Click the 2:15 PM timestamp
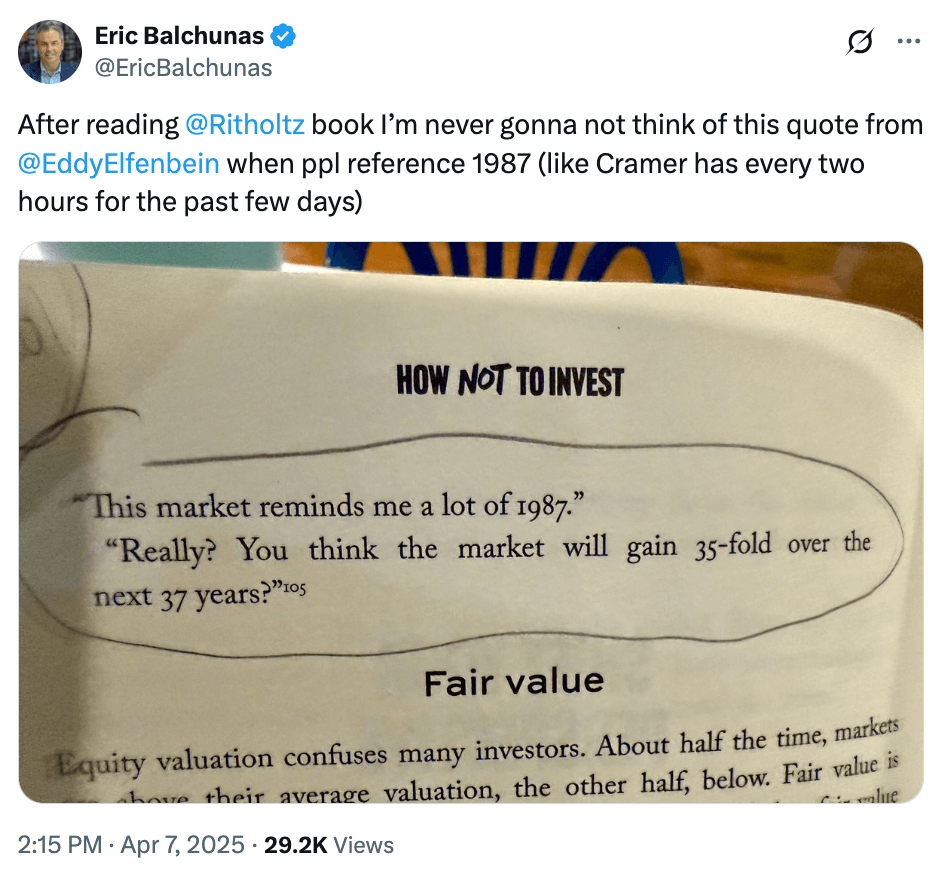 [x=60, y=845]
